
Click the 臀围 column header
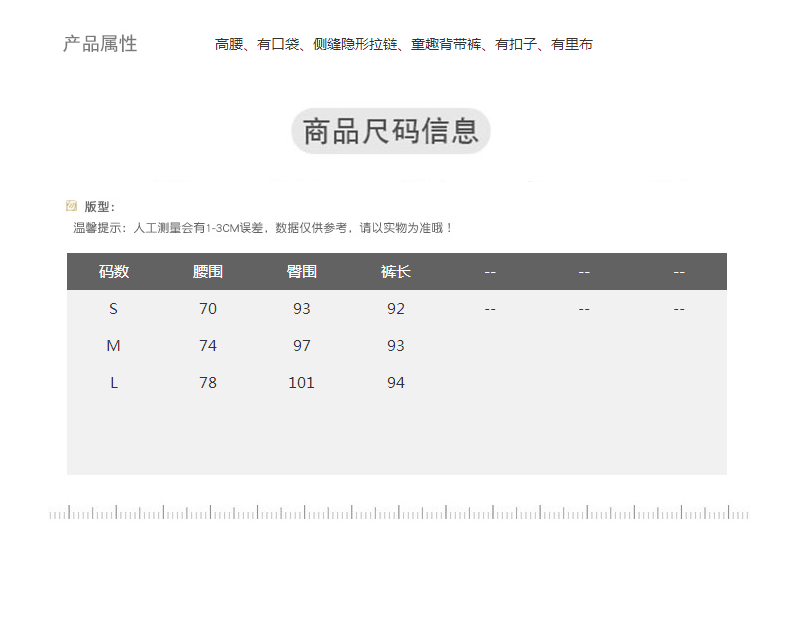(x=302, y=271)
